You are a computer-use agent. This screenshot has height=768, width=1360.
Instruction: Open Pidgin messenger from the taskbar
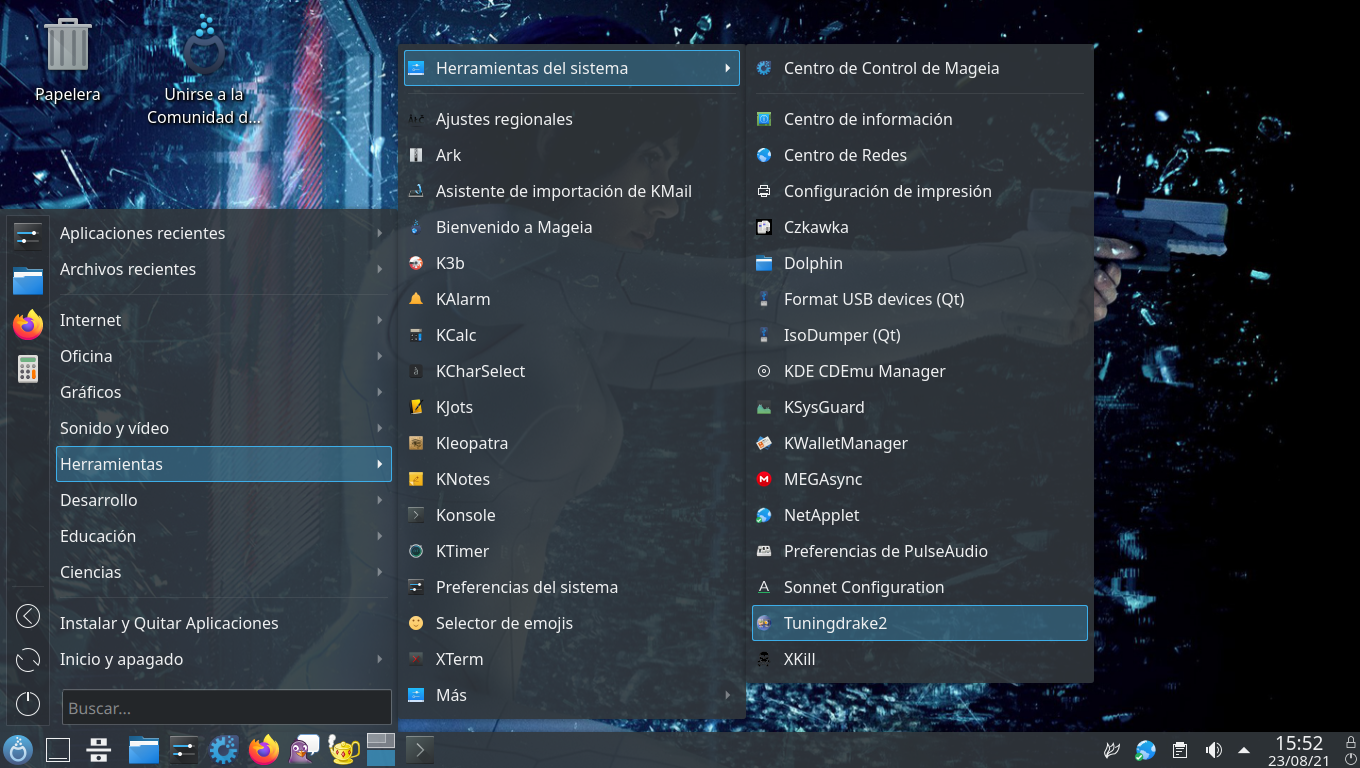[303, 749]
